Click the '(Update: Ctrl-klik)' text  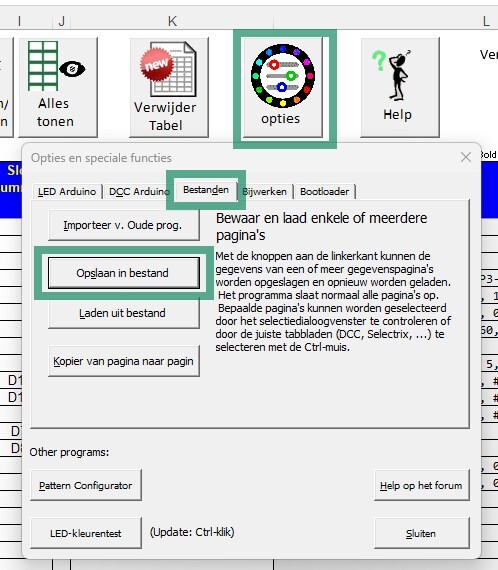[x=192, y=532]
